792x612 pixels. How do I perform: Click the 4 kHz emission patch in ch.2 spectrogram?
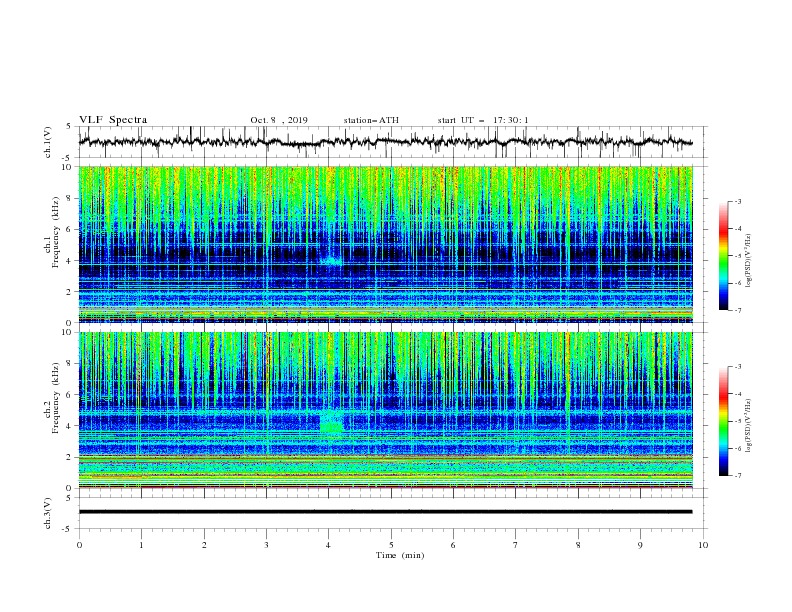(331, 422)
